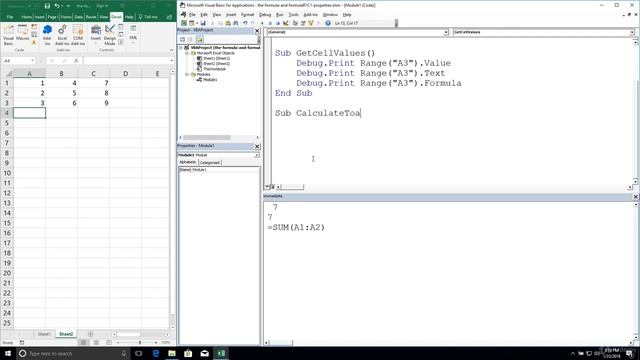
Task: Collapse the Excel ribbon
Action: (171, 50)
